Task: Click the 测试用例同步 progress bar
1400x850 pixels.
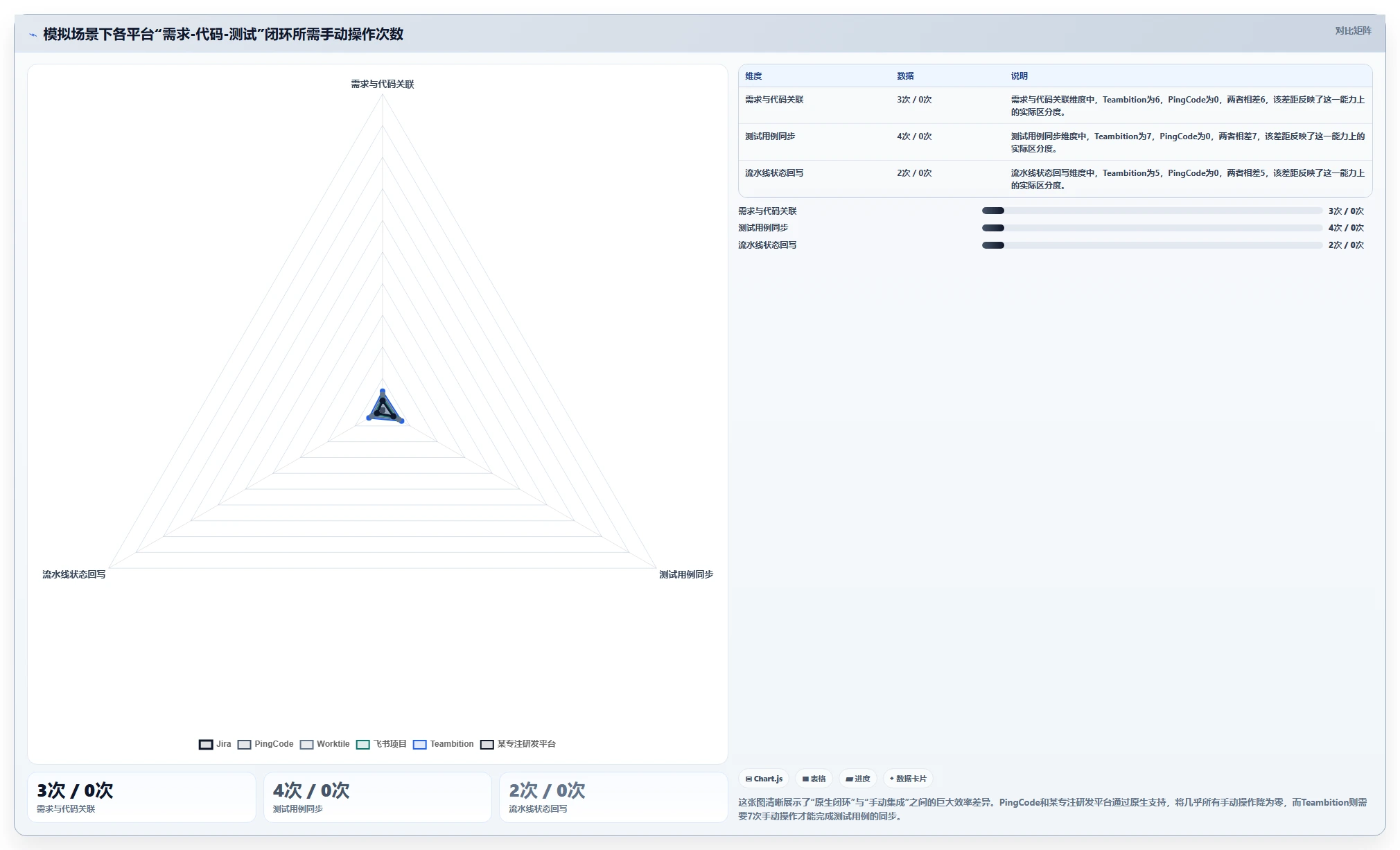Action: [1152, 228]
